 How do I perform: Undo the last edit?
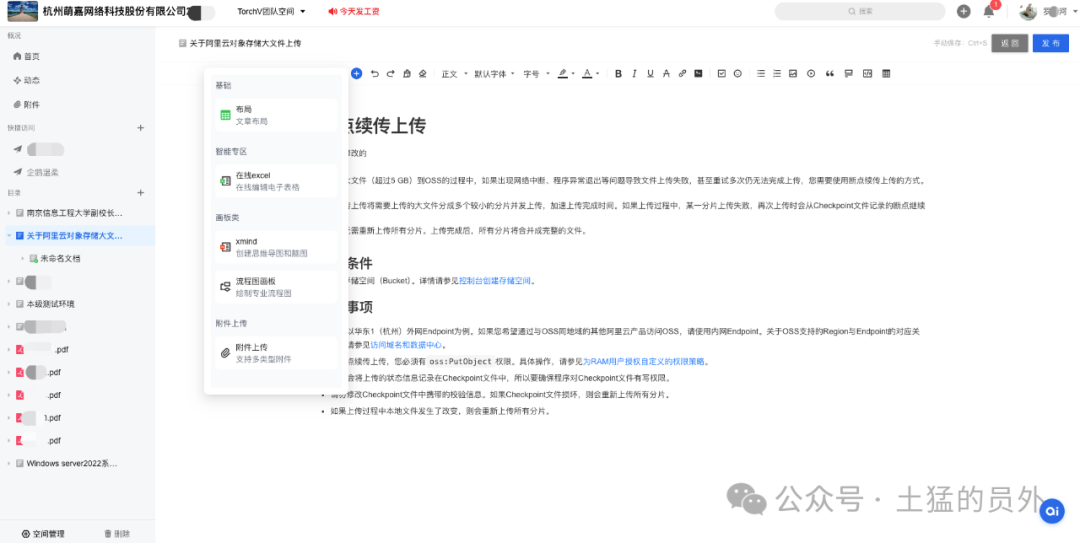click(375, 74)
